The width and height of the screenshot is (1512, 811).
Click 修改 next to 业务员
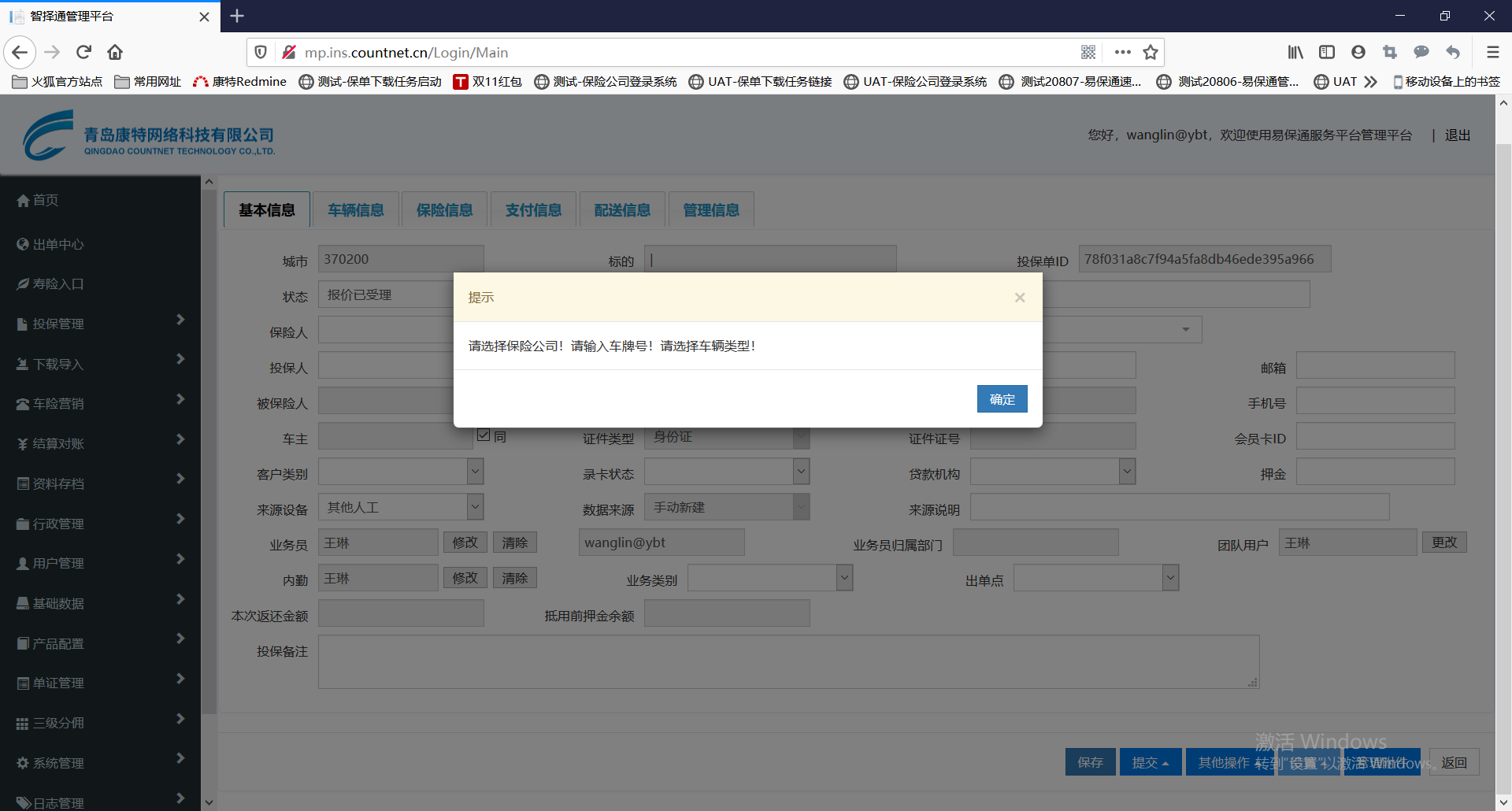pyautogui.click(x=465, y=543)
